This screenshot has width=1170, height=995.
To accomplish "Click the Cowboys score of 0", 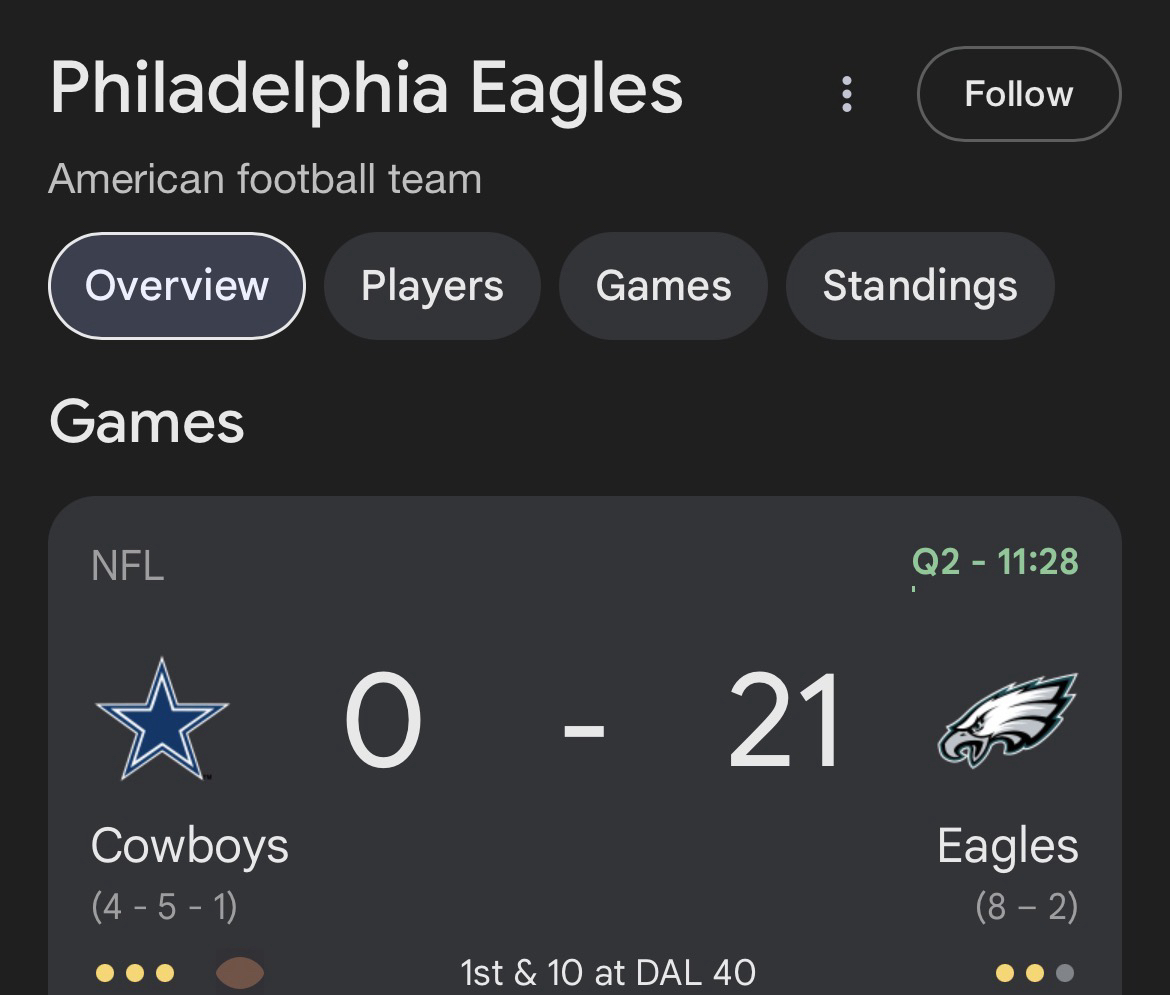I will (x=383, y=720).
